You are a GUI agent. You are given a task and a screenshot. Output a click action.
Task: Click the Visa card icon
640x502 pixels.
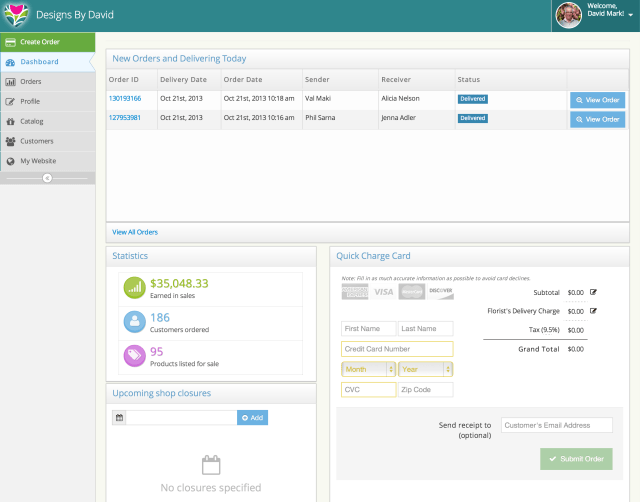pos(384,292)
